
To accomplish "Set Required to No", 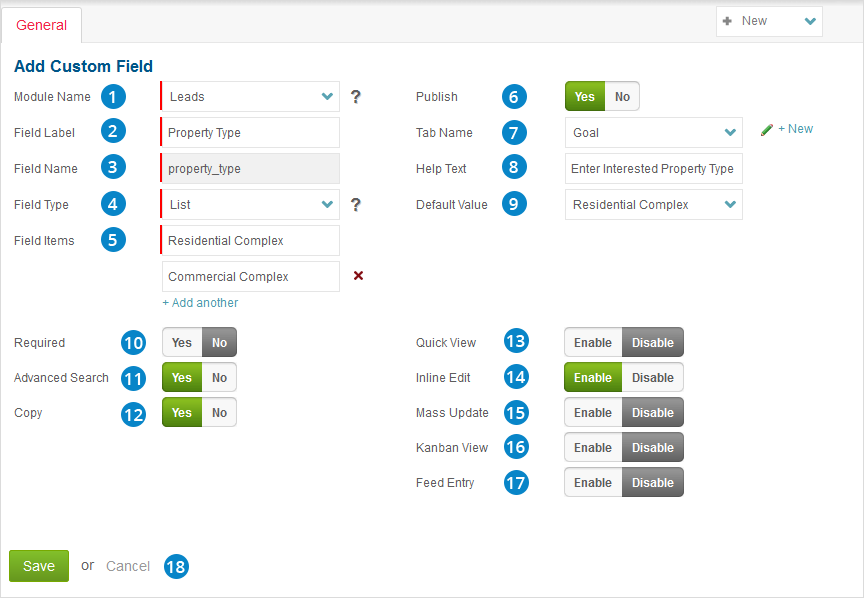I will click(x=219, y=342).
